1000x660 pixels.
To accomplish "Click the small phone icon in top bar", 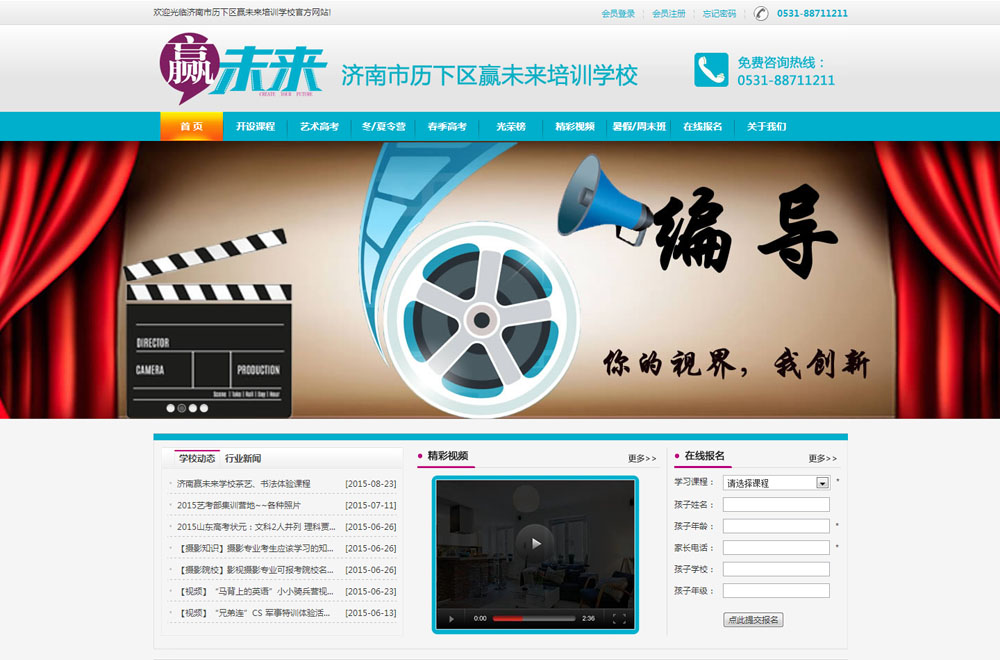I will pyautogui.click(x=762, y=13).
